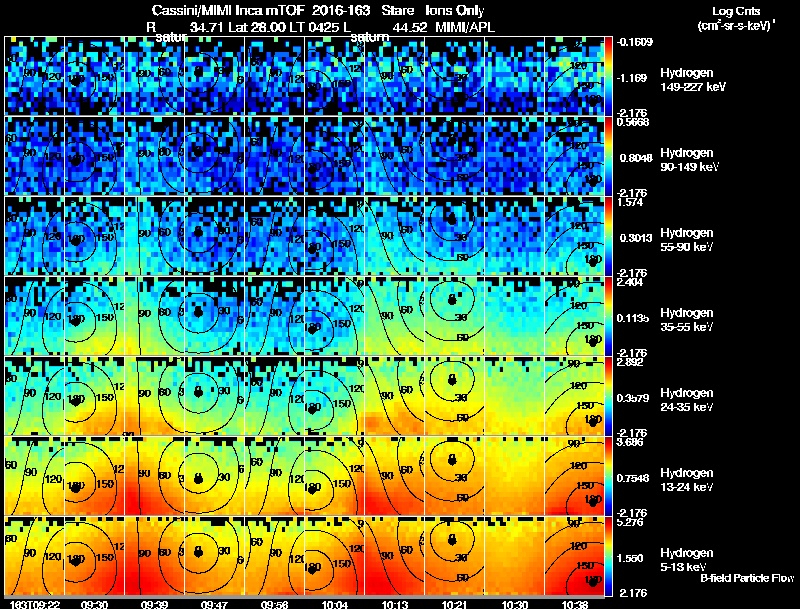800x609 pixels.
Task: Select the 'Hydrogen 24-35 keV' row label
Action: coord(687,400)
